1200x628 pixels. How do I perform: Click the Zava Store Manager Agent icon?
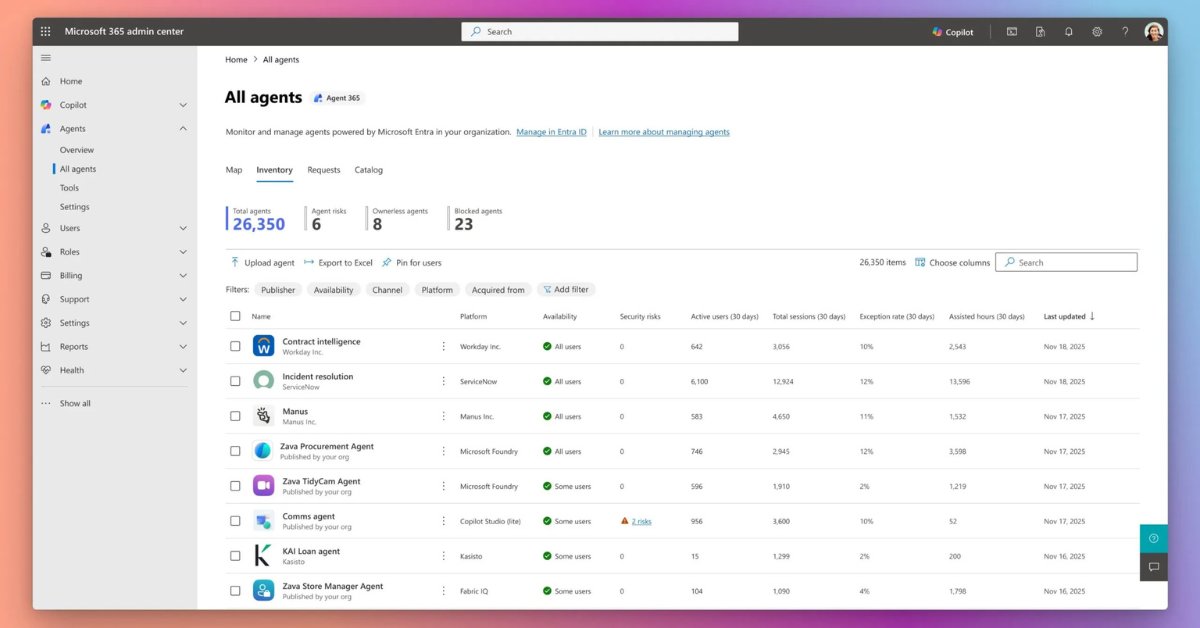(264, 591)
